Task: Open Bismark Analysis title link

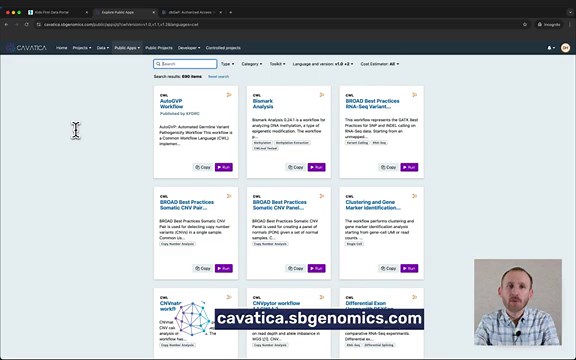Action: [x=263, y=104]
